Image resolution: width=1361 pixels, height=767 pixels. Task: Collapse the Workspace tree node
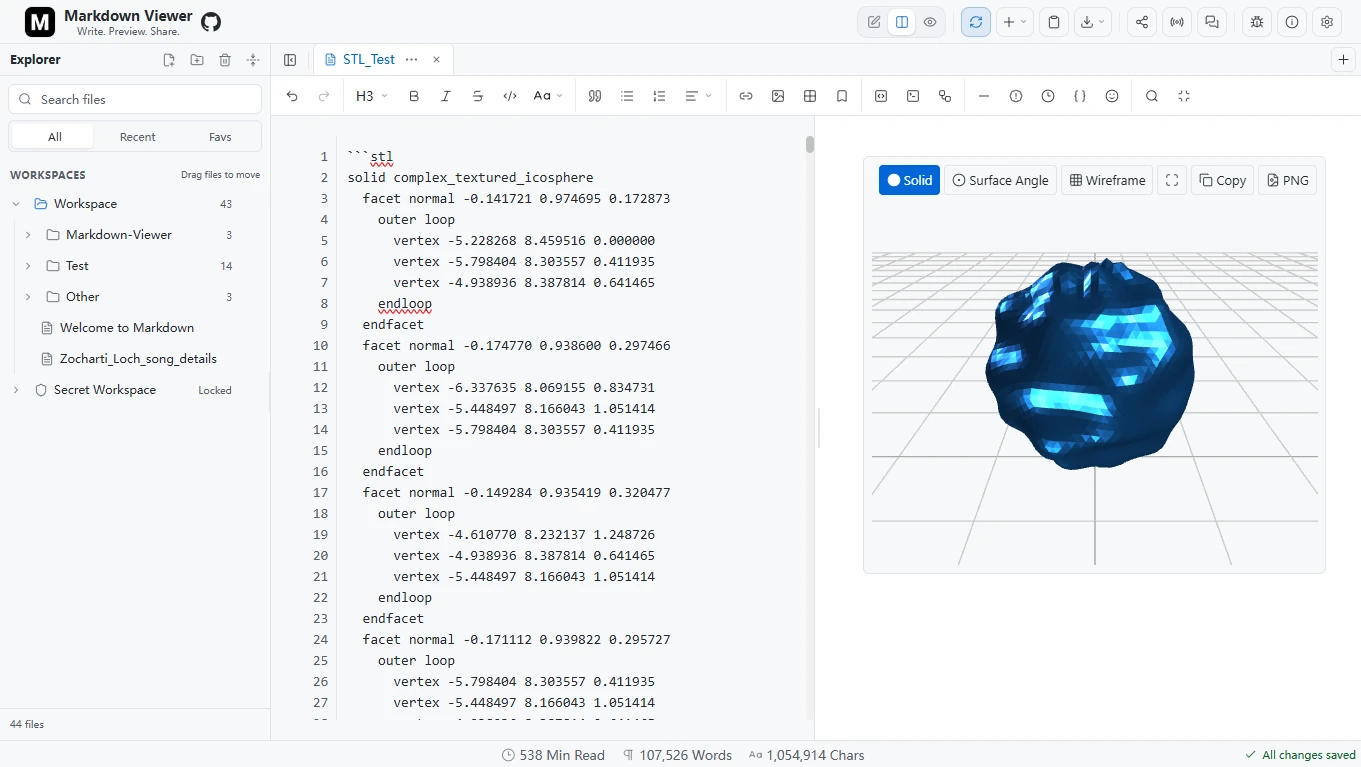16,204
